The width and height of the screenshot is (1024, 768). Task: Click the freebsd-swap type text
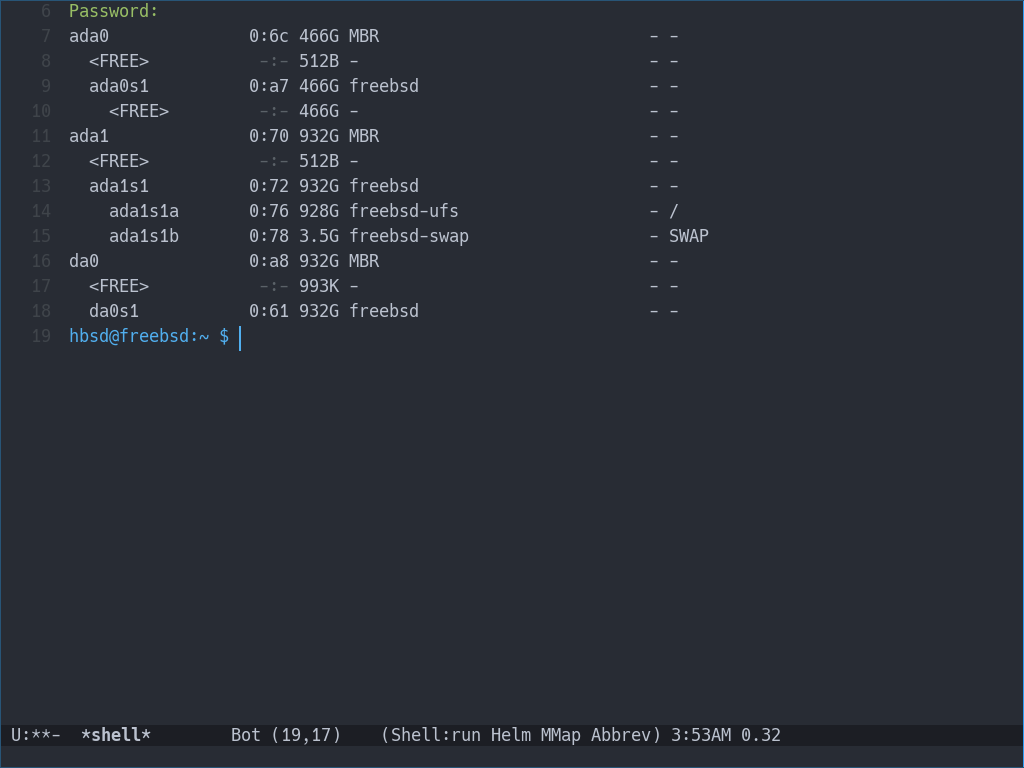coord(409,236)
